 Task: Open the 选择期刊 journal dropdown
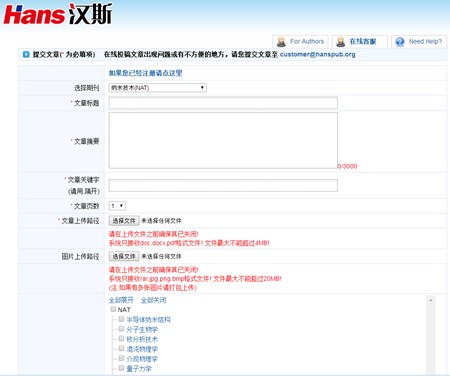[x=158, y=88]
